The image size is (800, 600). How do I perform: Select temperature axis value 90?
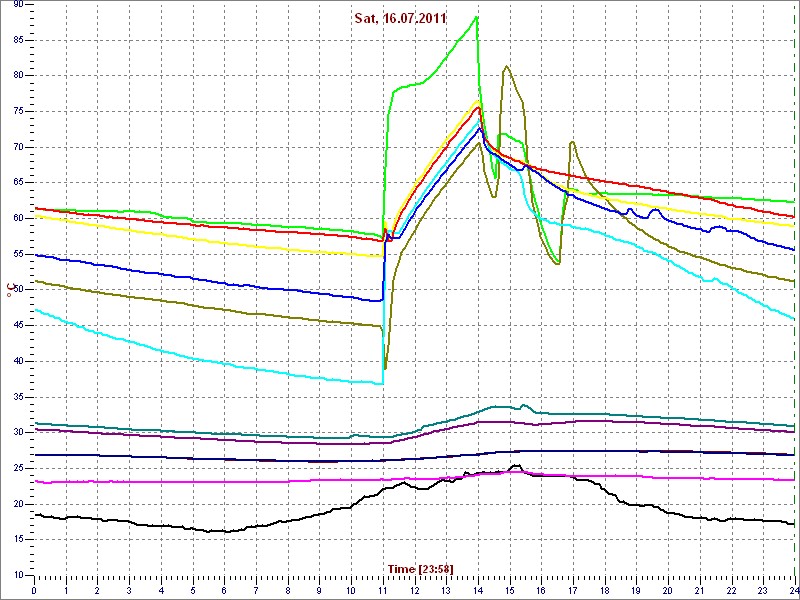[18, 5]
